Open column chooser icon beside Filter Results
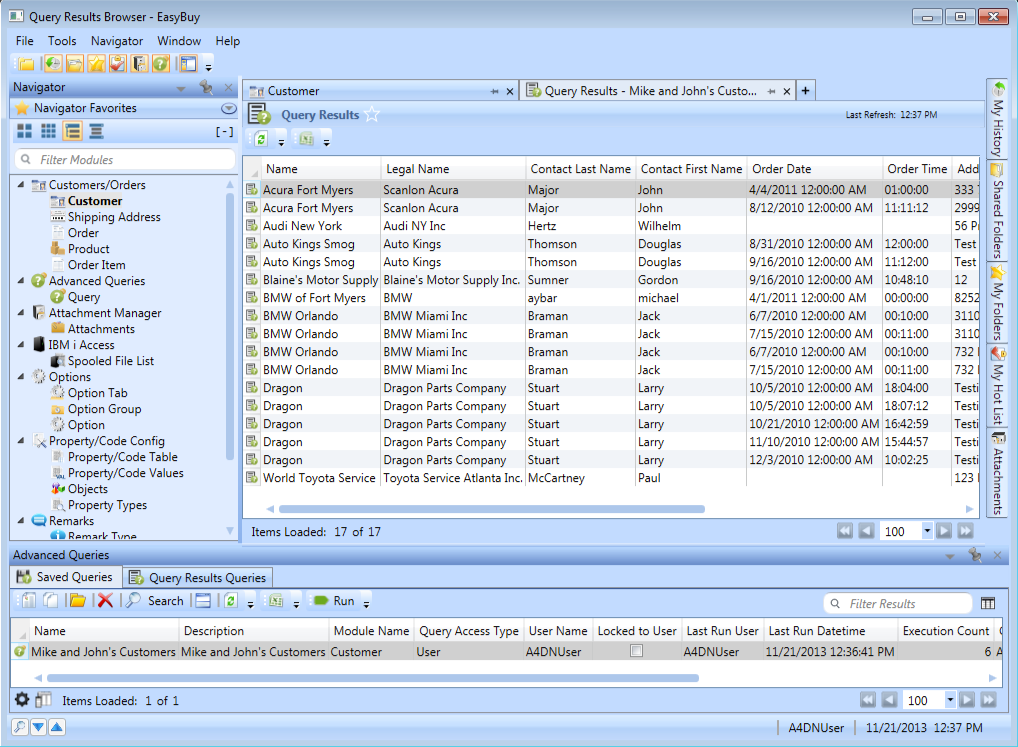 tap(988, 604)
